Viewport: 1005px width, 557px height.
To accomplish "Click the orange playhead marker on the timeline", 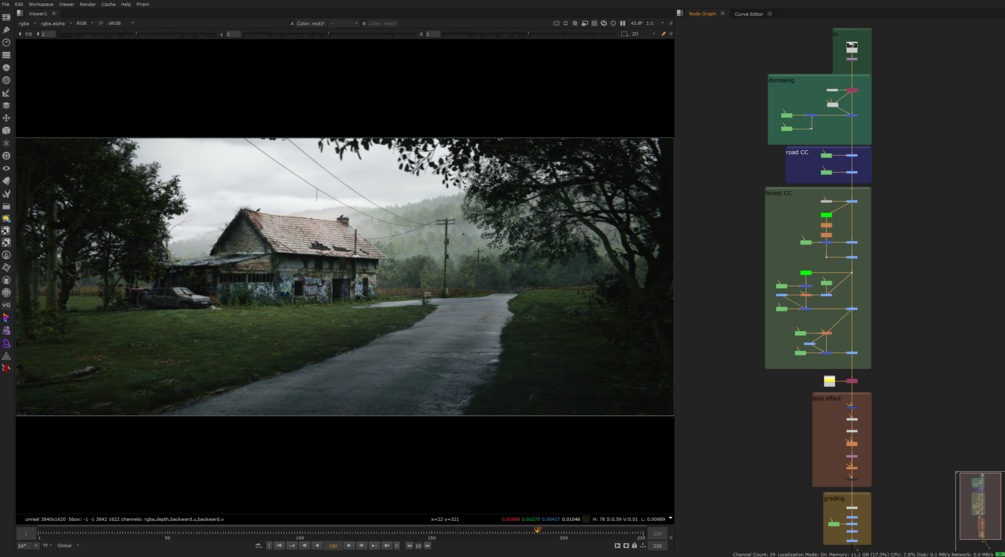I will click(537, 530).
